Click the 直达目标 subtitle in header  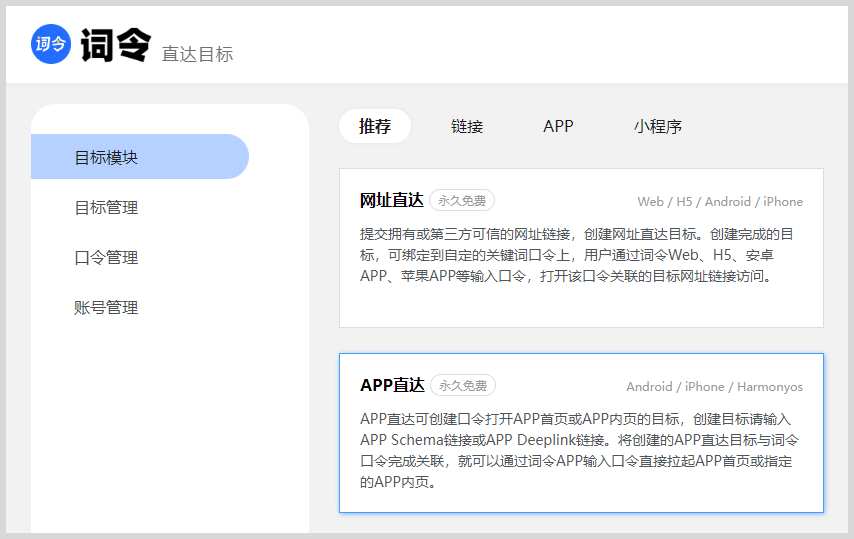(x=197, y=54)
